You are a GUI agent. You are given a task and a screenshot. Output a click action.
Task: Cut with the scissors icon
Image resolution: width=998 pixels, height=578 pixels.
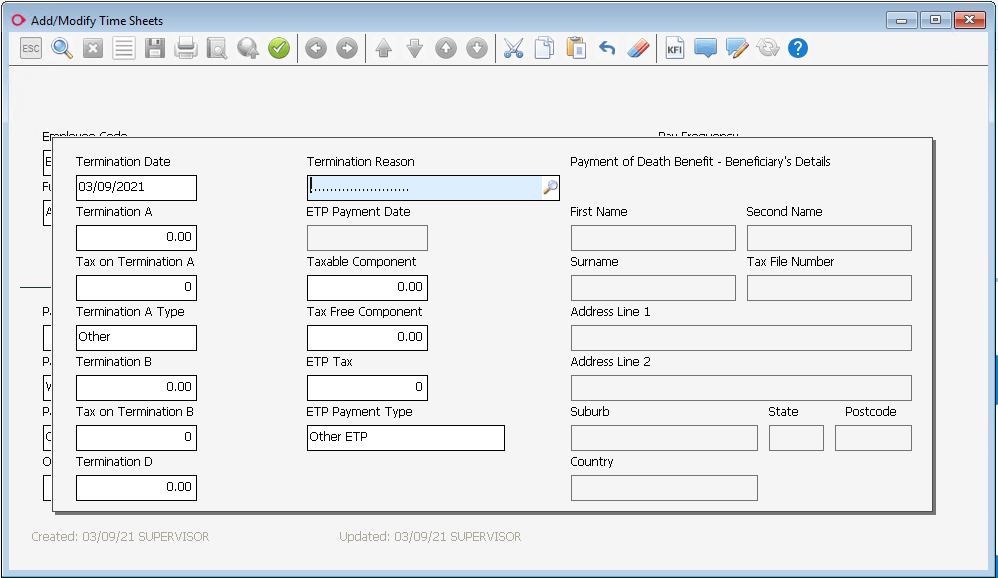pos(513,48)
